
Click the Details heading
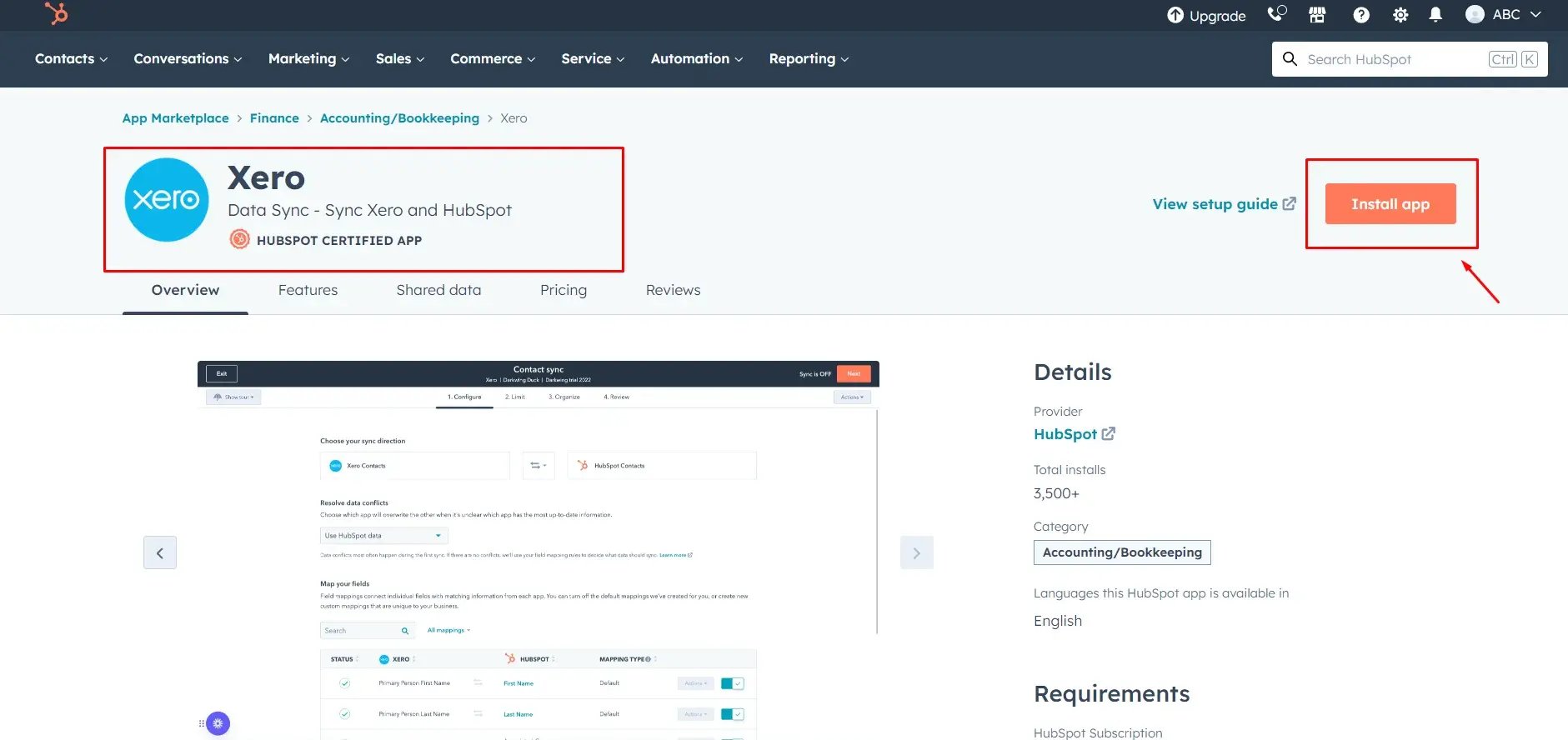click(x=1073, y=372)
